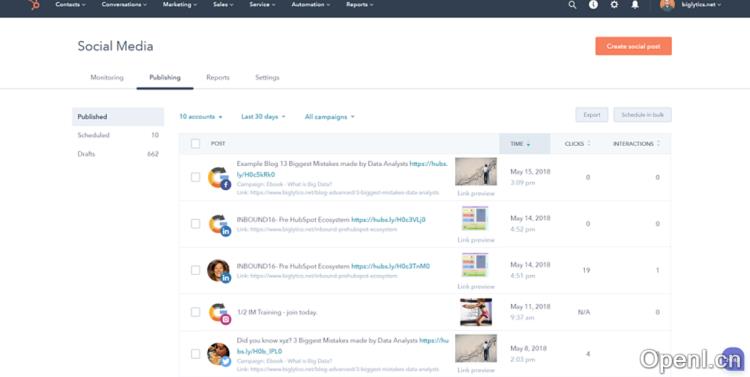Select Published in the sidebar
The image size is (750, 377).
click(x=118, y=117)
